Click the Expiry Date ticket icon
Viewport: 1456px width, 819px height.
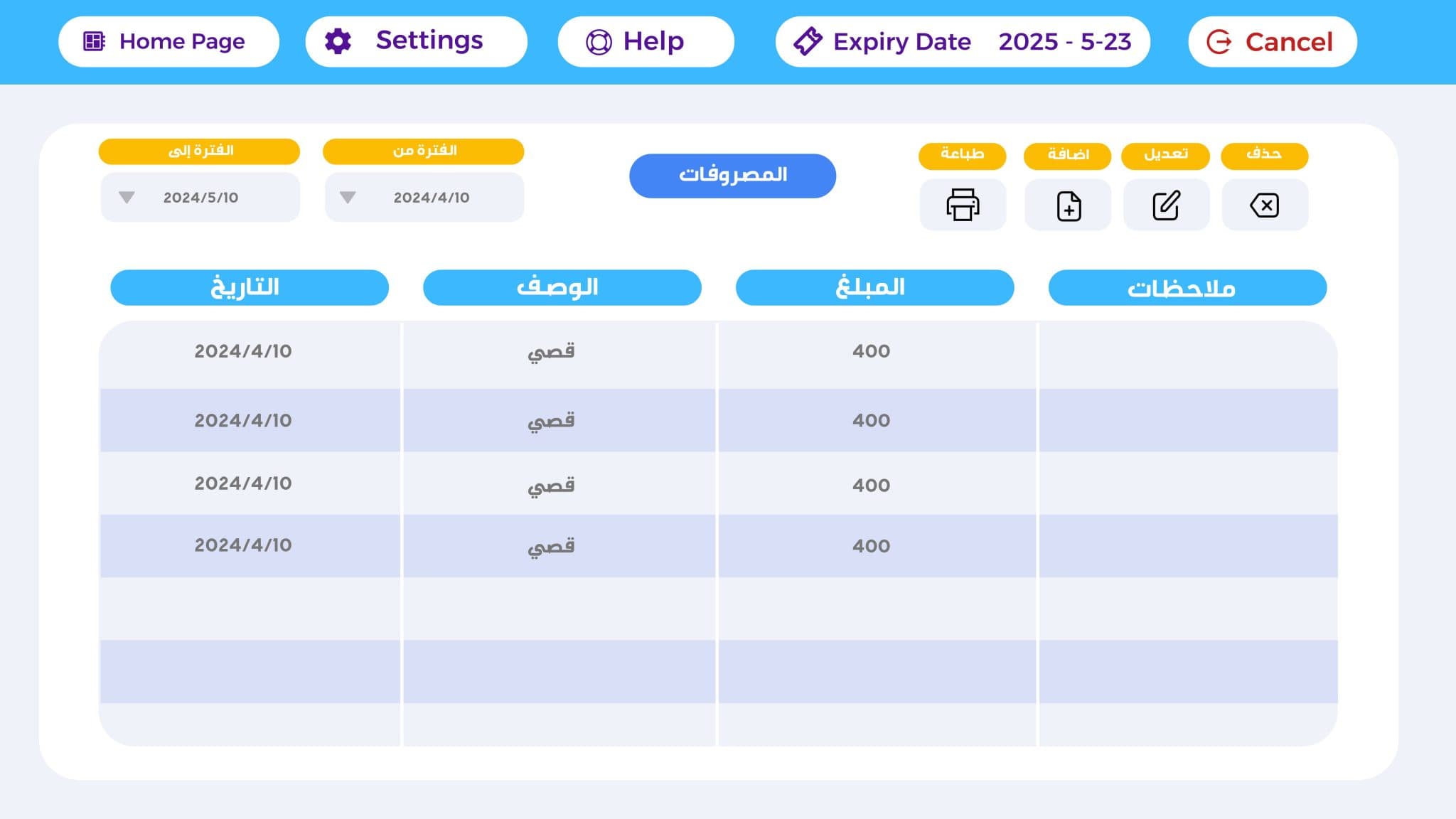[x=808, y=41]
